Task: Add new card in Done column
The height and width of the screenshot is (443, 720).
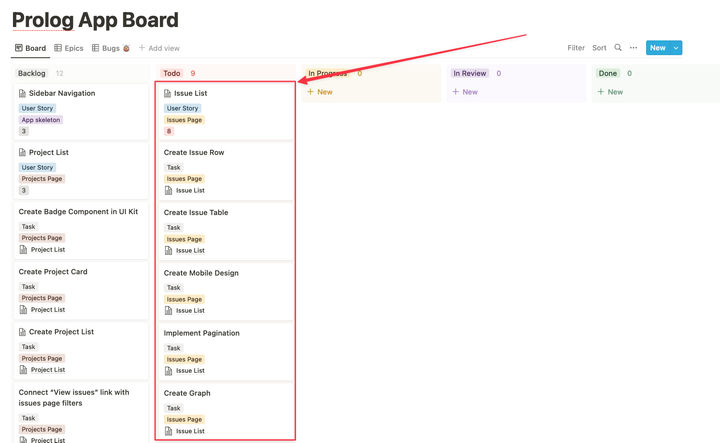Action: coord(610,92)
